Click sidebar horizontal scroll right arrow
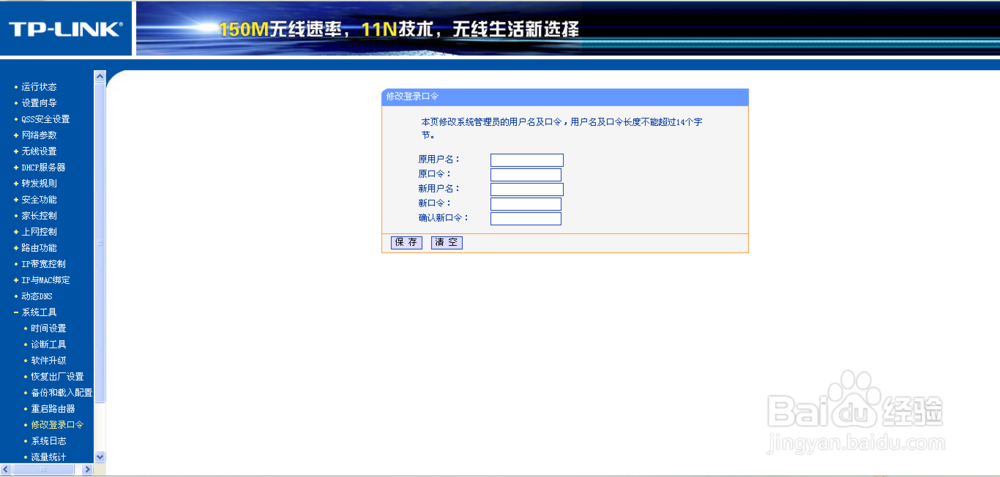This screenshot has width=1000, height=477. (x=88, y=470)
